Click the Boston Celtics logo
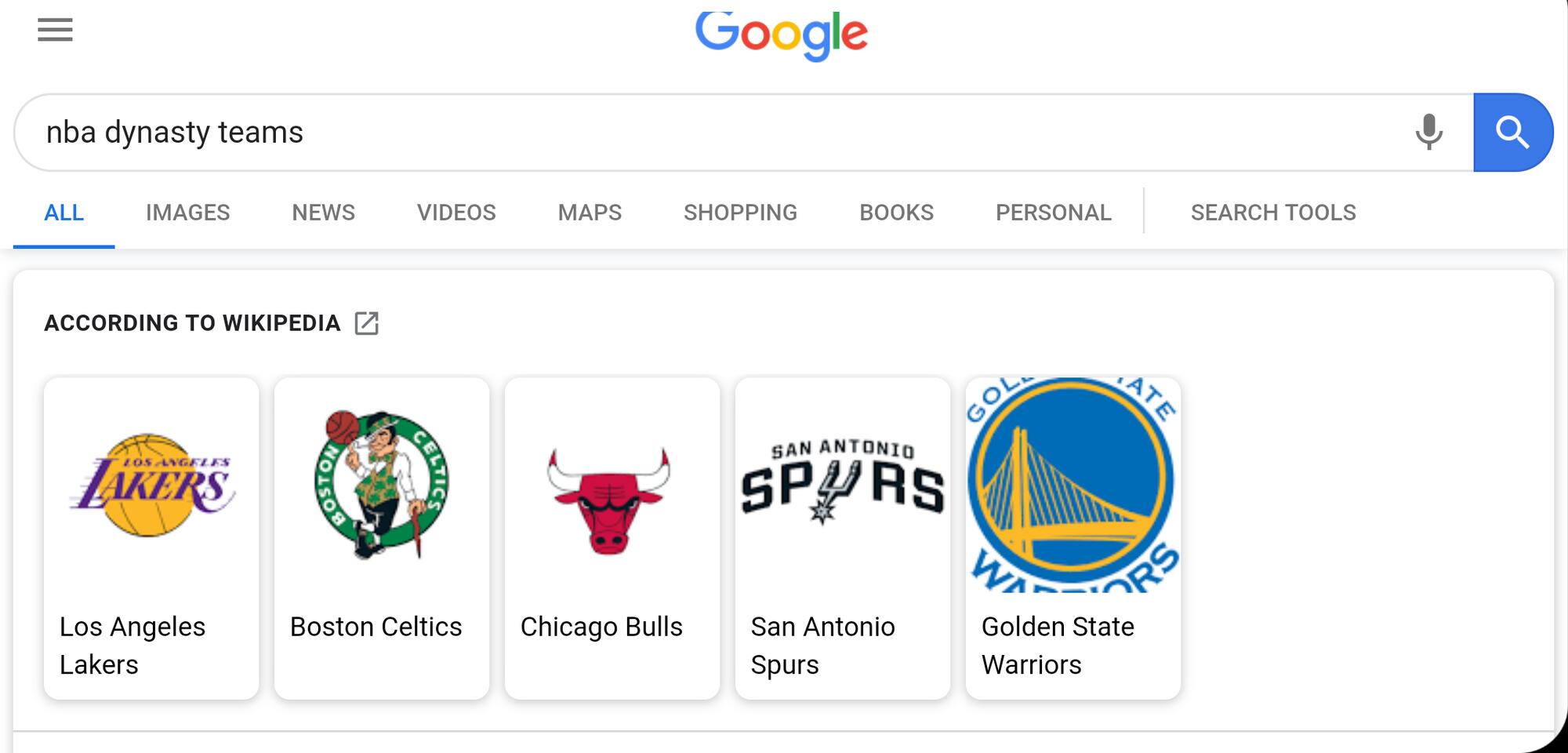Image resolution: width=1568 pixels, height=753 pixels. click(x=382, y=484)
